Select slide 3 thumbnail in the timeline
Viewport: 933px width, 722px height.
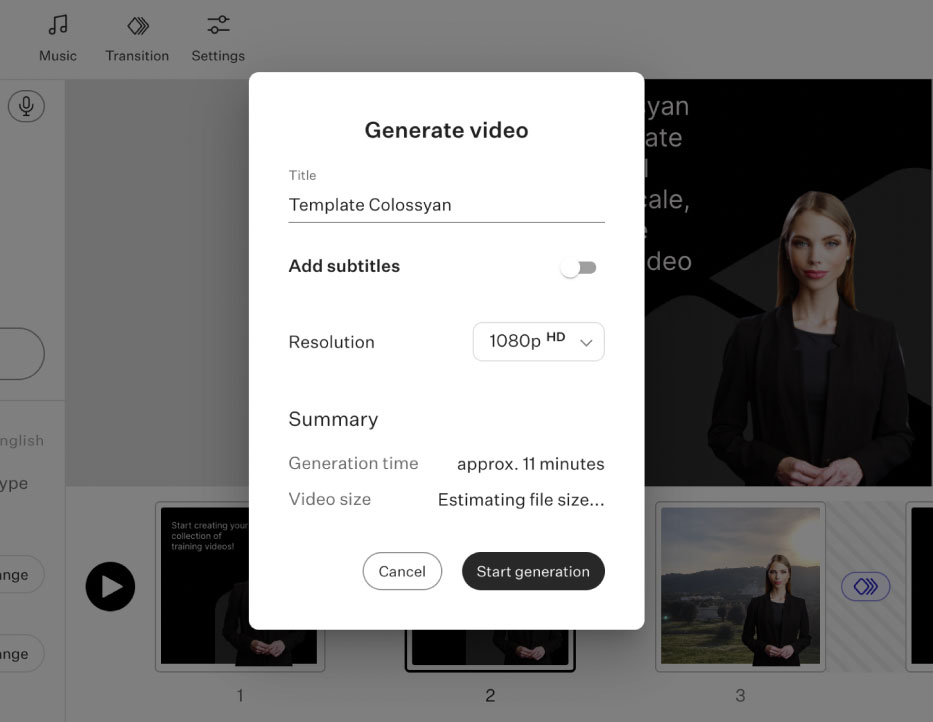tap(740, 587)
